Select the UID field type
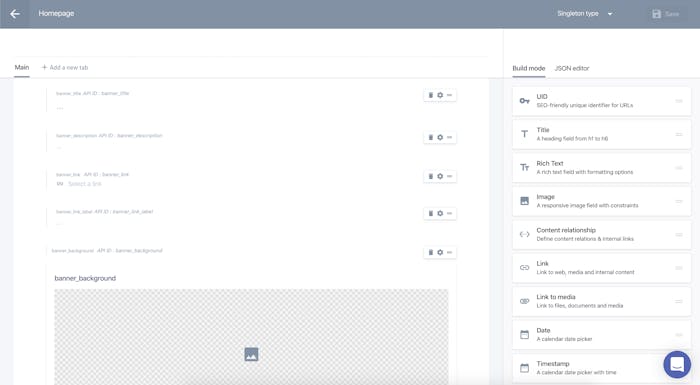 601,101
